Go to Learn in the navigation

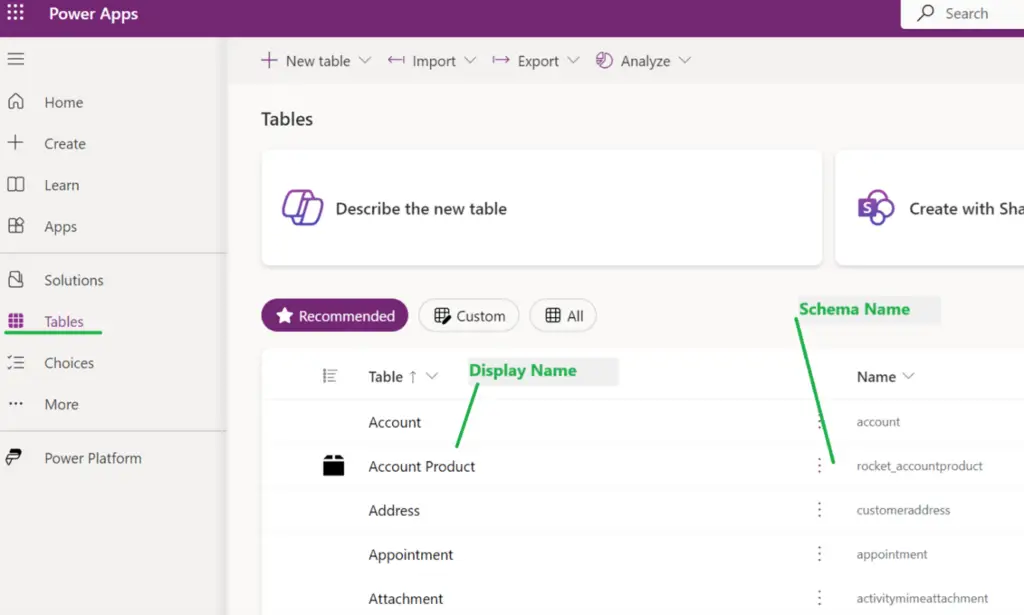point(61,185)
